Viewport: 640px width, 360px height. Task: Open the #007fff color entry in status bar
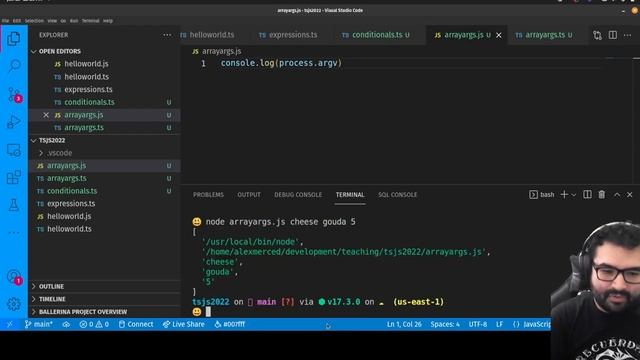point(229,324)
